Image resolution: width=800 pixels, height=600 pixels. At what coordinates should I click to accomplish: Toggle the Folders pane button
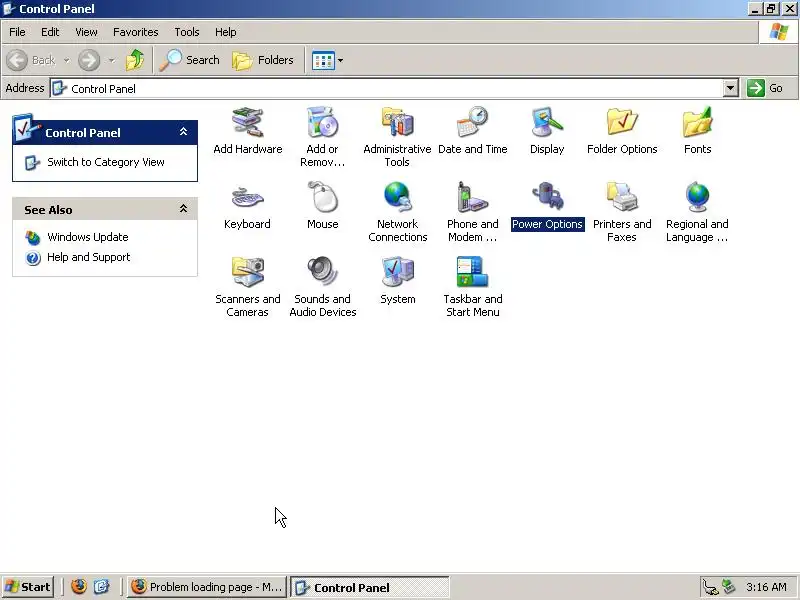[x=263, y=60]
